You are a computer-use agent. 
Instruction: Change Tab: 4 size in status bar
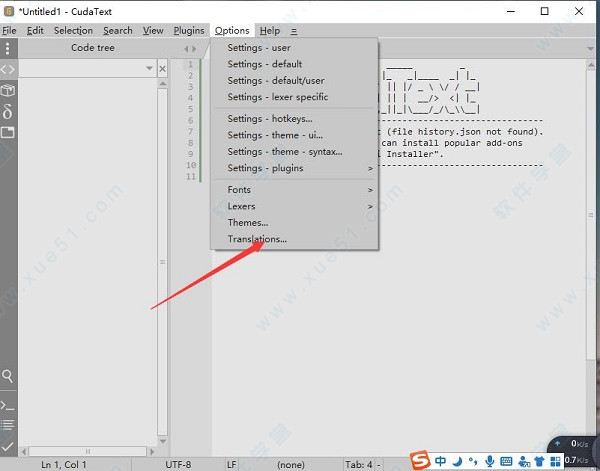click(x=359, y=464)
